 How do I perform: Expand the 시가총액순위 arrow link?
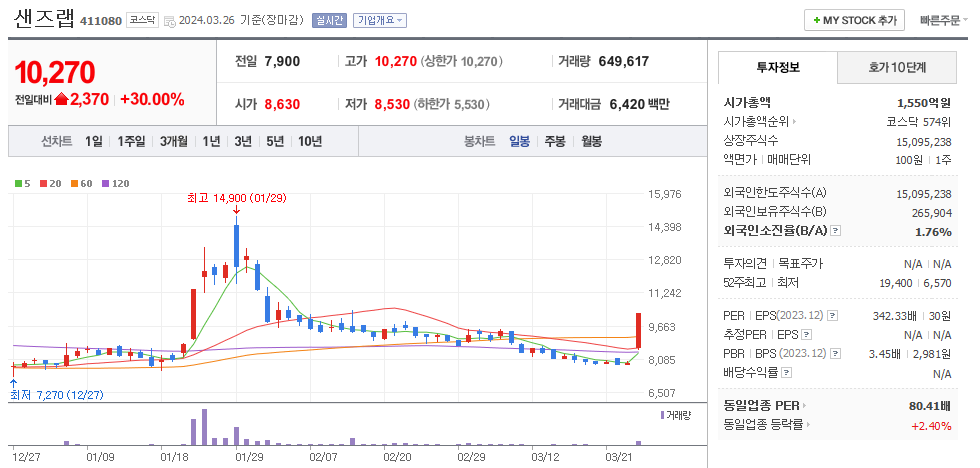click(x=760, y=121)
